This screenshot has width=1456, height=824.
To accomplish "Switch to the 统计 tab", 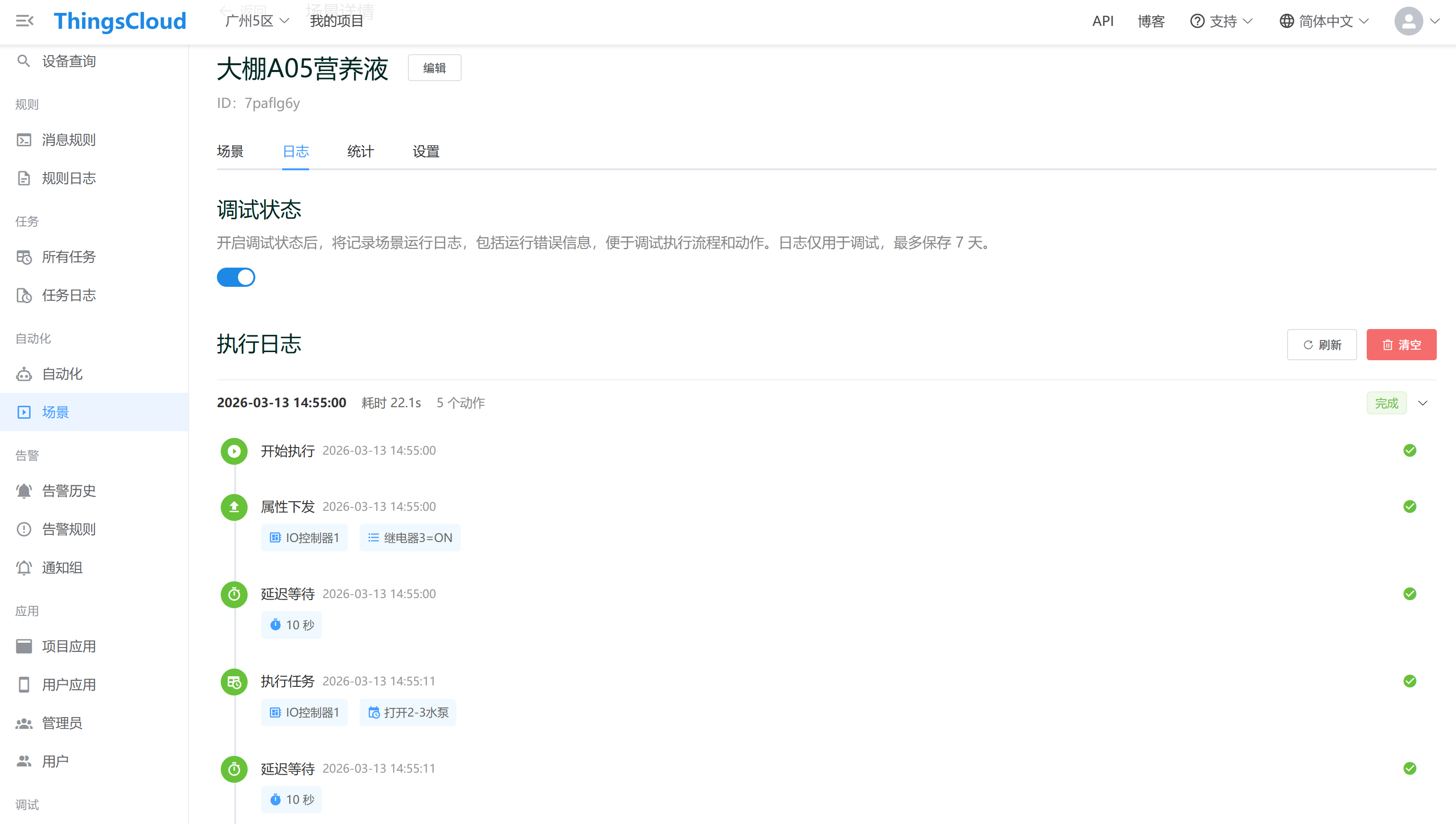I will click(x=360, y=151).
